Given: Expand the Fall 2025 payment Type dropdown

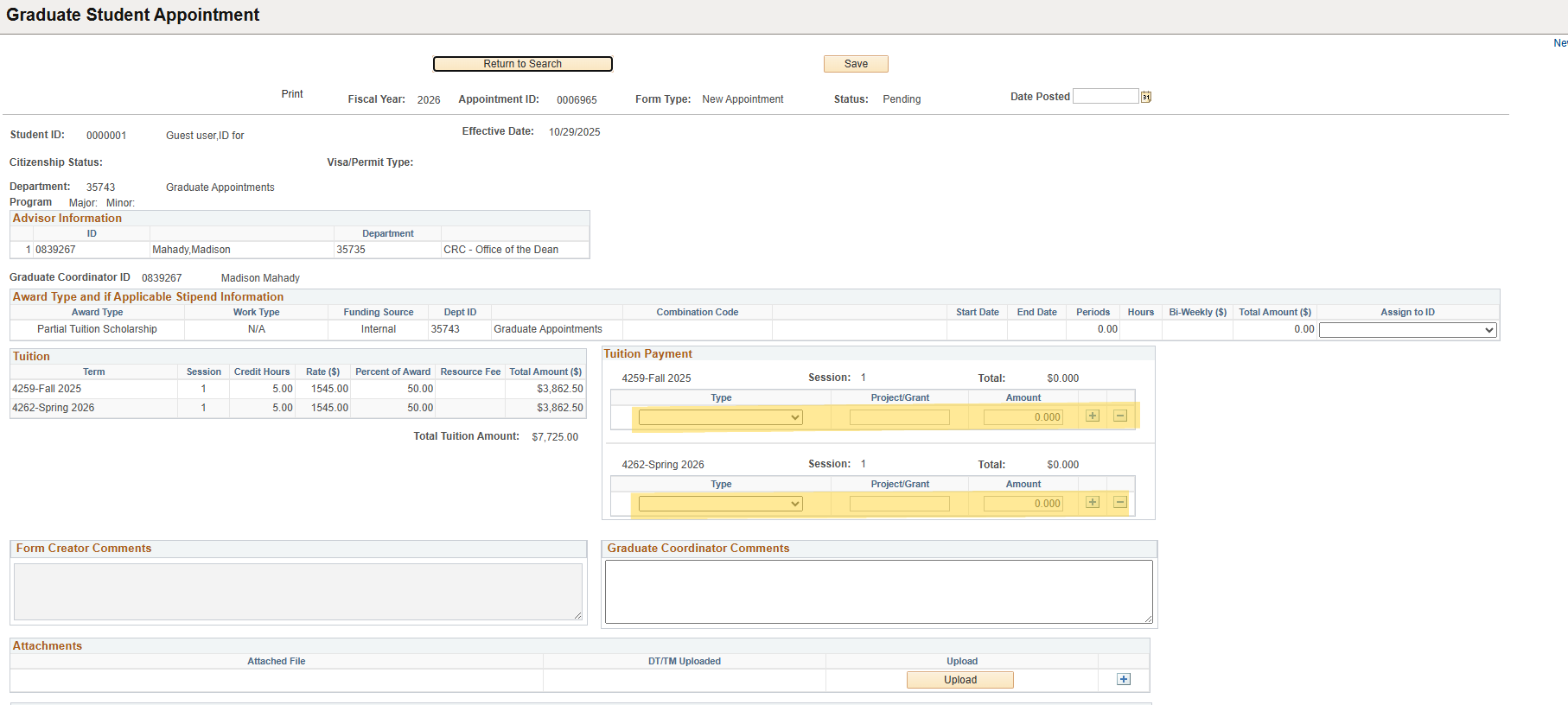Looking at the screenshot, I should coord(720,417).
